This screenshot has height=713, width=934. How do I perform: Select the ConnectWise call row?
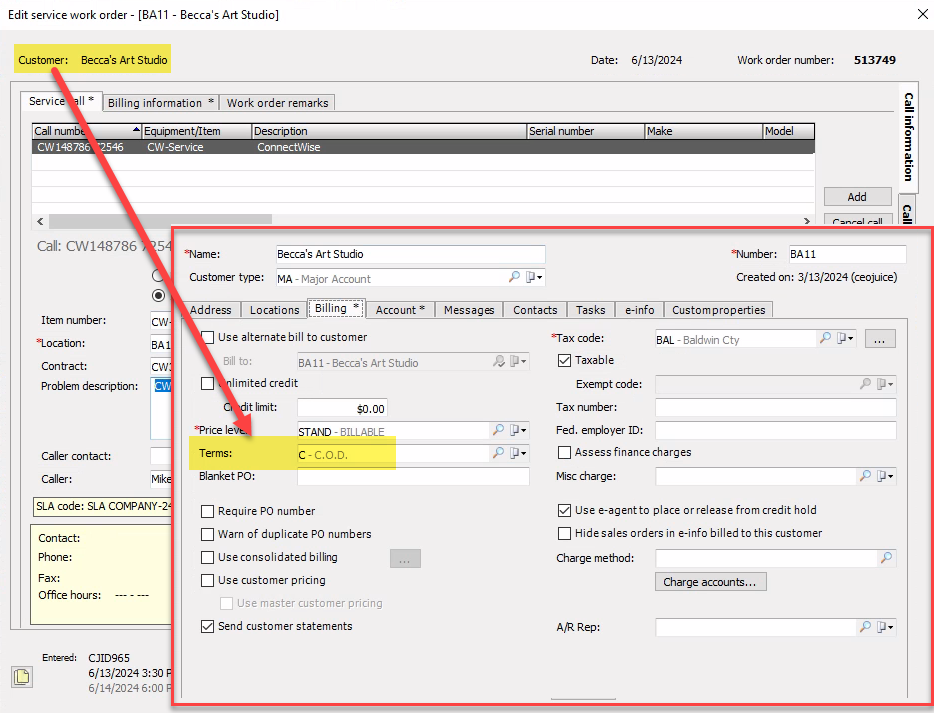pos(423,147)
